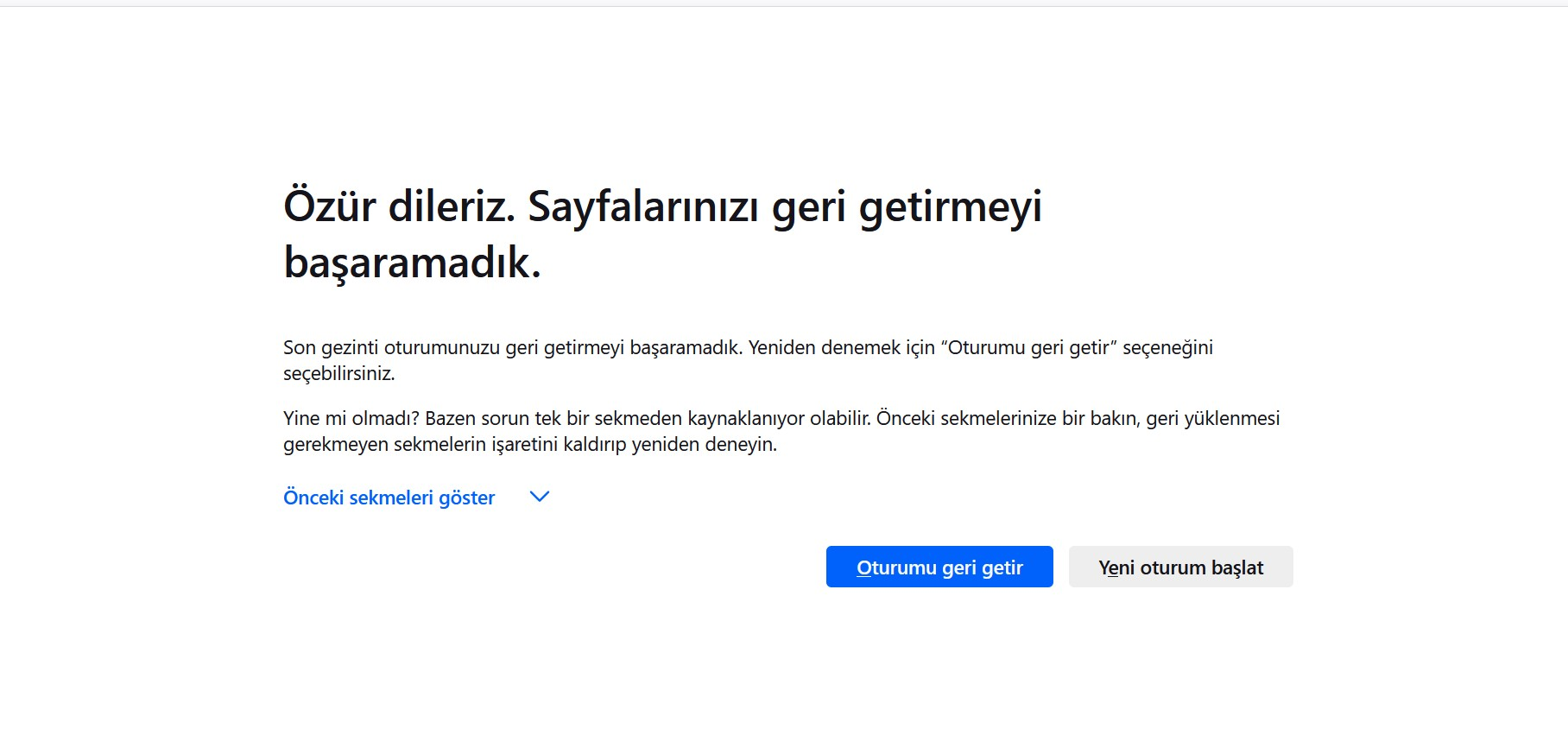Show previous tabs list via blue text

(x=389, y=498)
